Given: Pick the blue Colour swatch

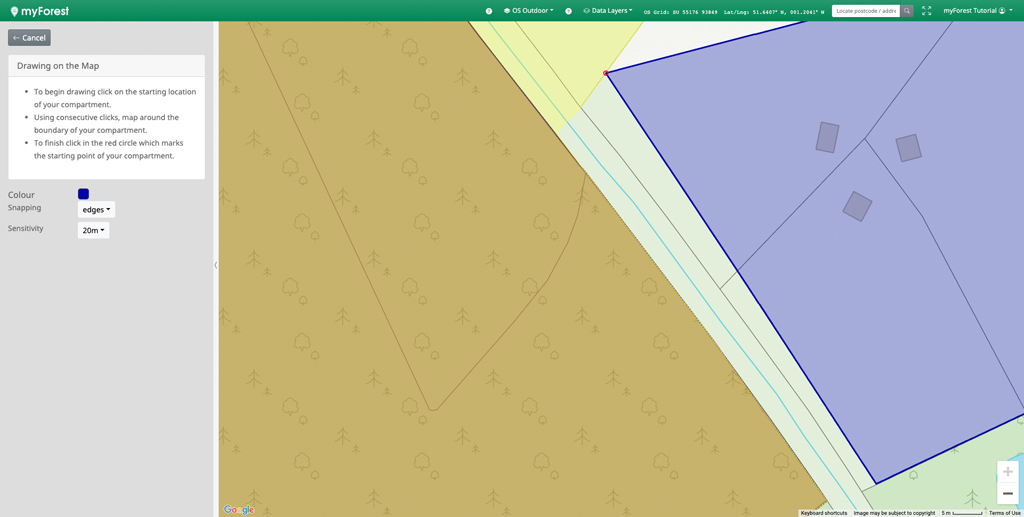Looking at the screenshot, I should pyautogui.click(x=83, y=194).
